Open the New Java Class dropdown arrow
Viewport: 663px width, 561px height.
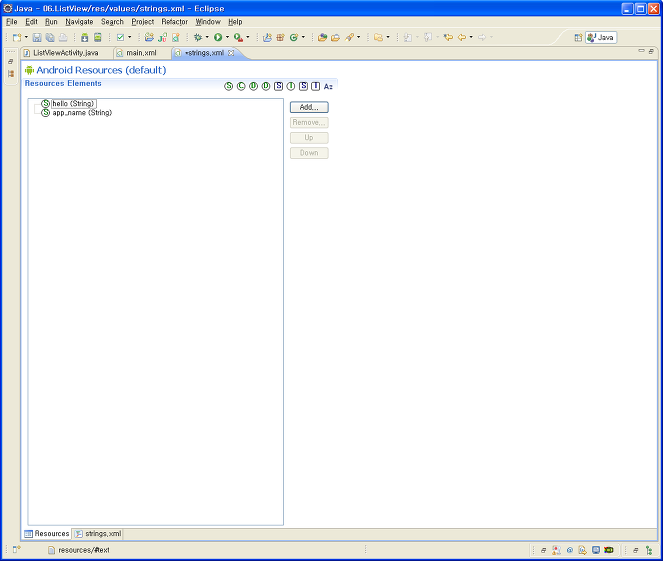point(303,37)
